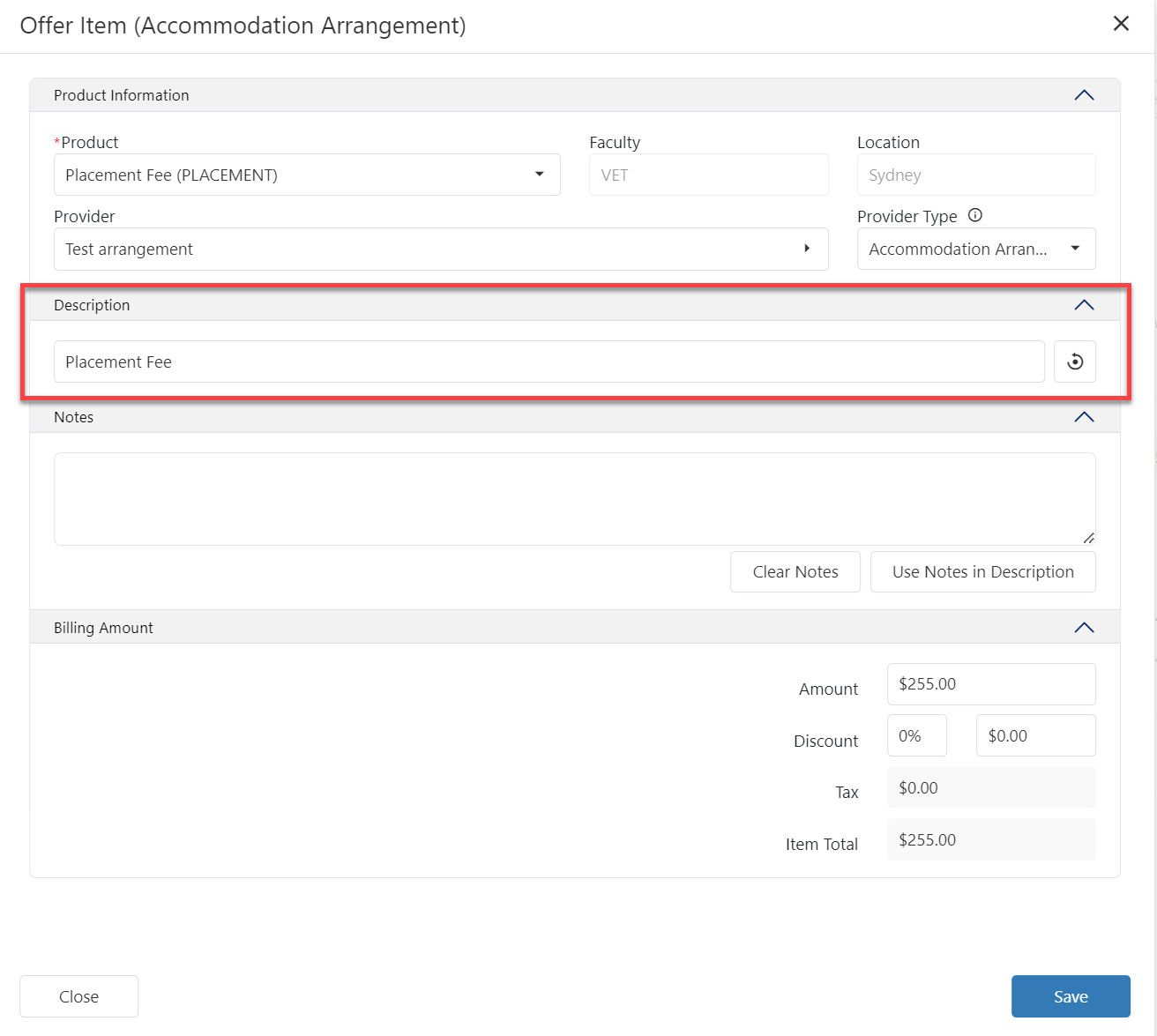Click the Close button at bottom
1157x1036 pixels.
click(78, 996)
